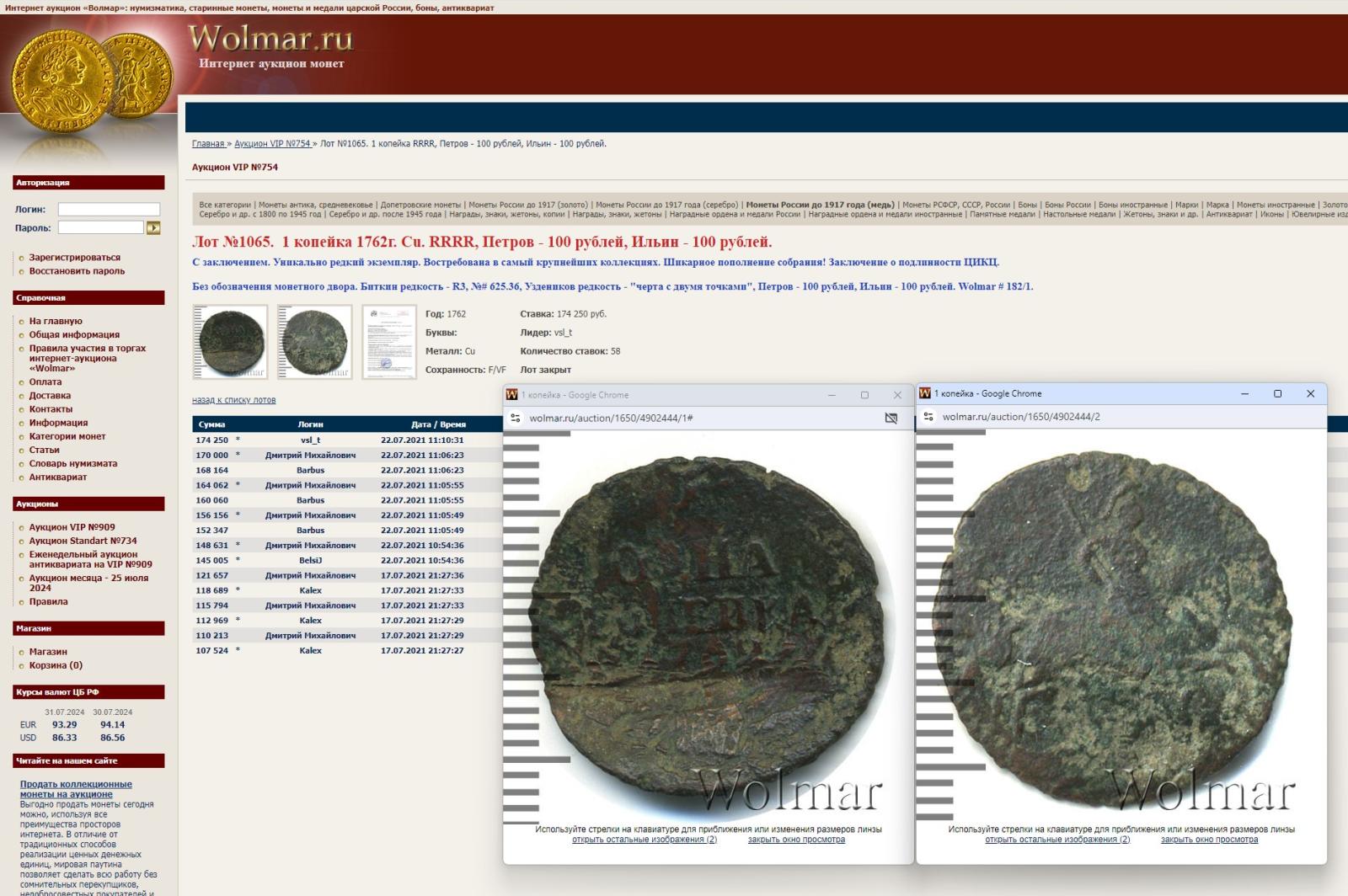Maximize the right popup window
Image resolution: width=1348 pixels, height=896 pixels.
[x=1277, y=393]
